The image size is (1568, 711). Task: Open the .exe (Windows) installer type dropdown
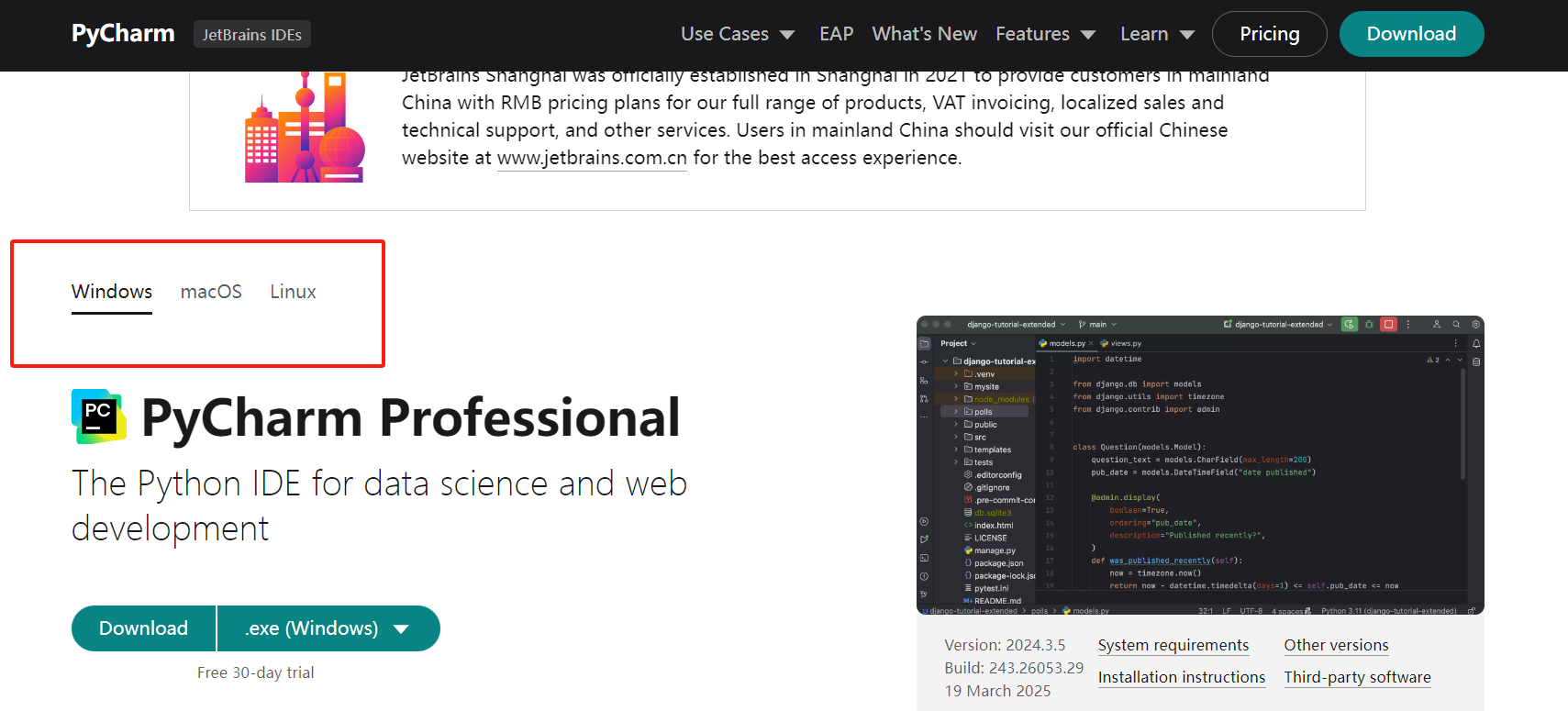(328, 628)
